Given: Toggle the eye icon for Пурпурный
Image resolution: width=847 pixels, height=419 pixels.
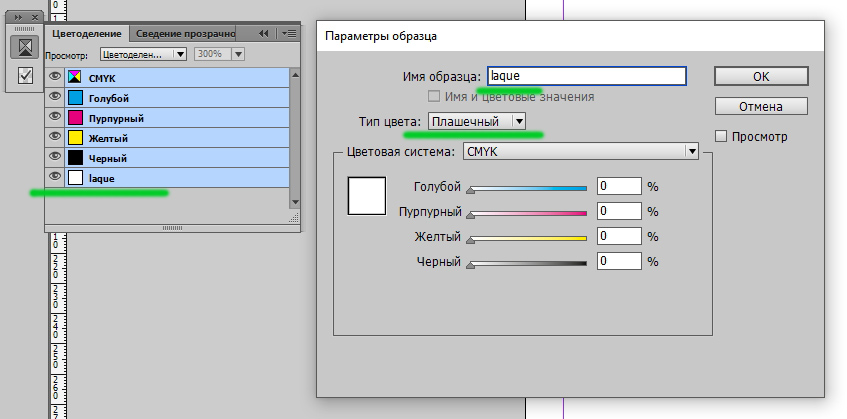Looking at the screenshot, I should click(x=55, y=118).
